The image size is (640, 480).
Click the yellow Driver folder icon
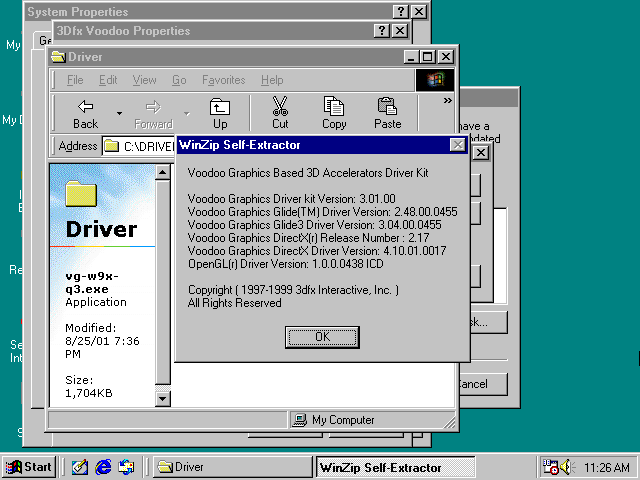coord(81,193)
